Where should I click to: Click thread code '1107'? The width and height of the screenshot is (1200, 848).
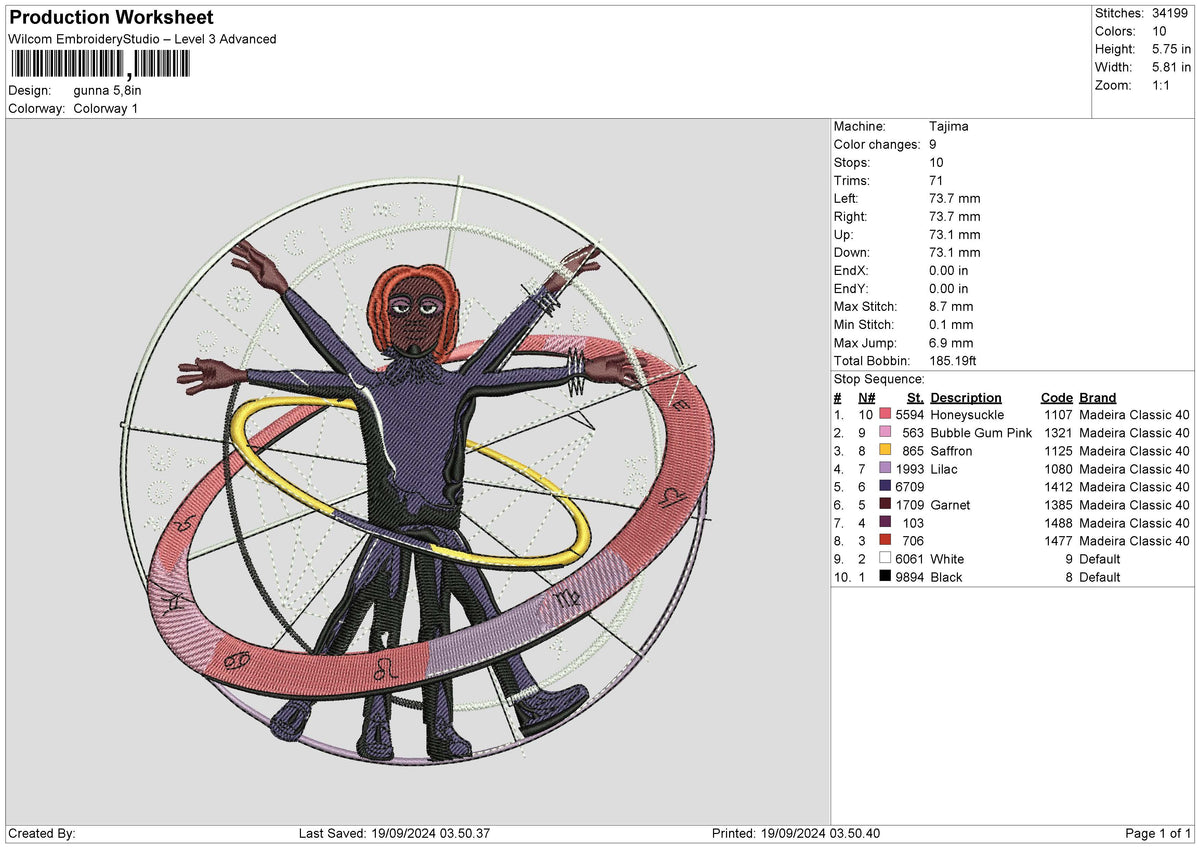(1058, 415)
